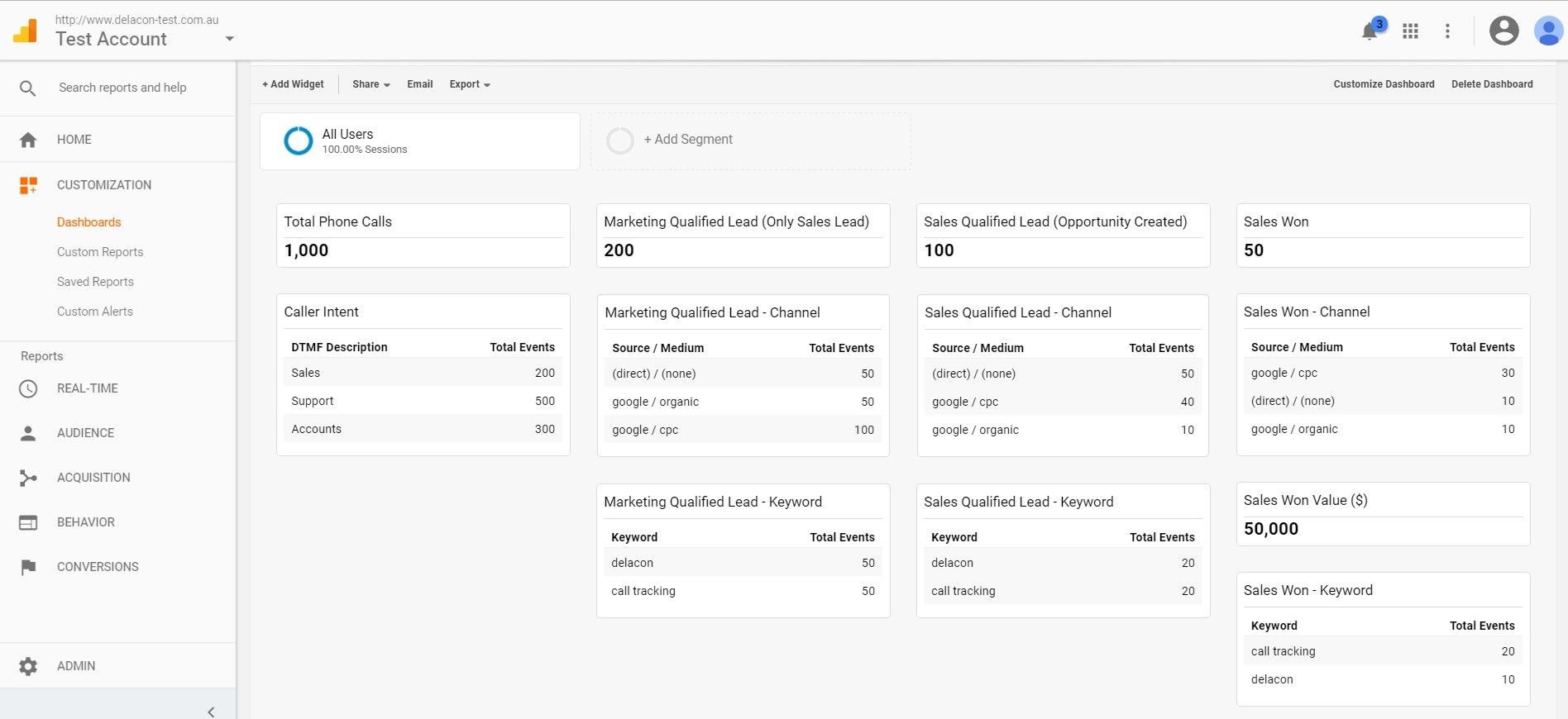Screen dimensions: 1568x719
Task: Open the Export dropdown menu
Action: (470, 84)
